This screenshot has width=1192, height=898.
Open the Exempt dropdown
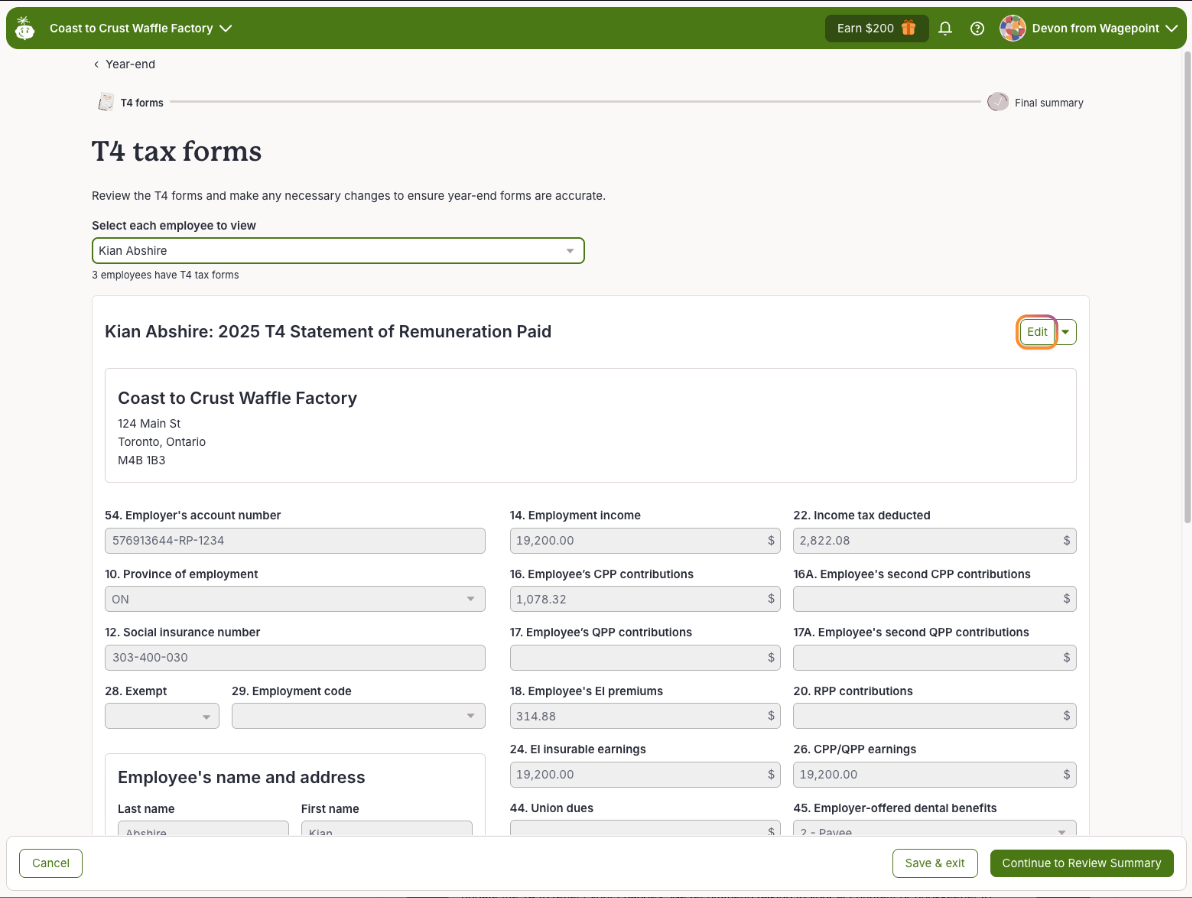[162, 716]
